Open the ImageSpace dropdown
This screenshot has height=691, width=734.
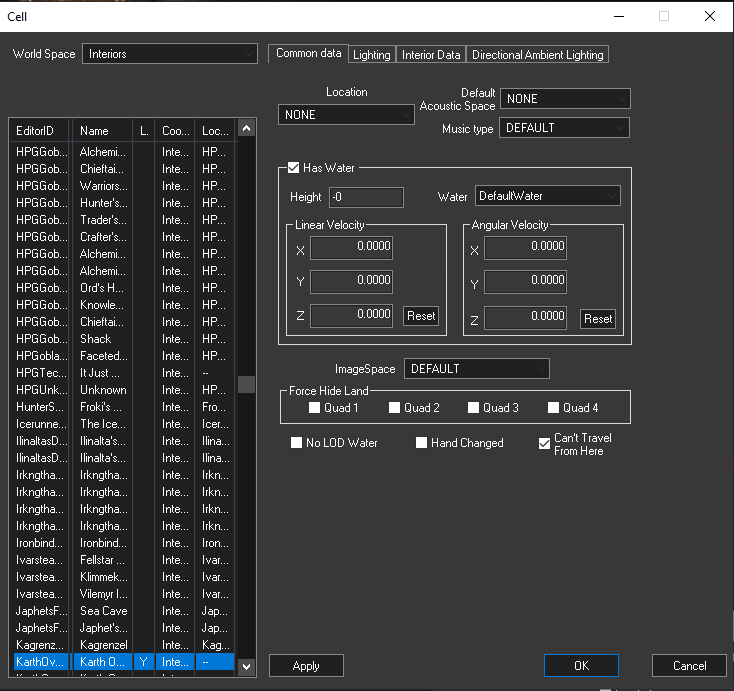tap(477, 369)
